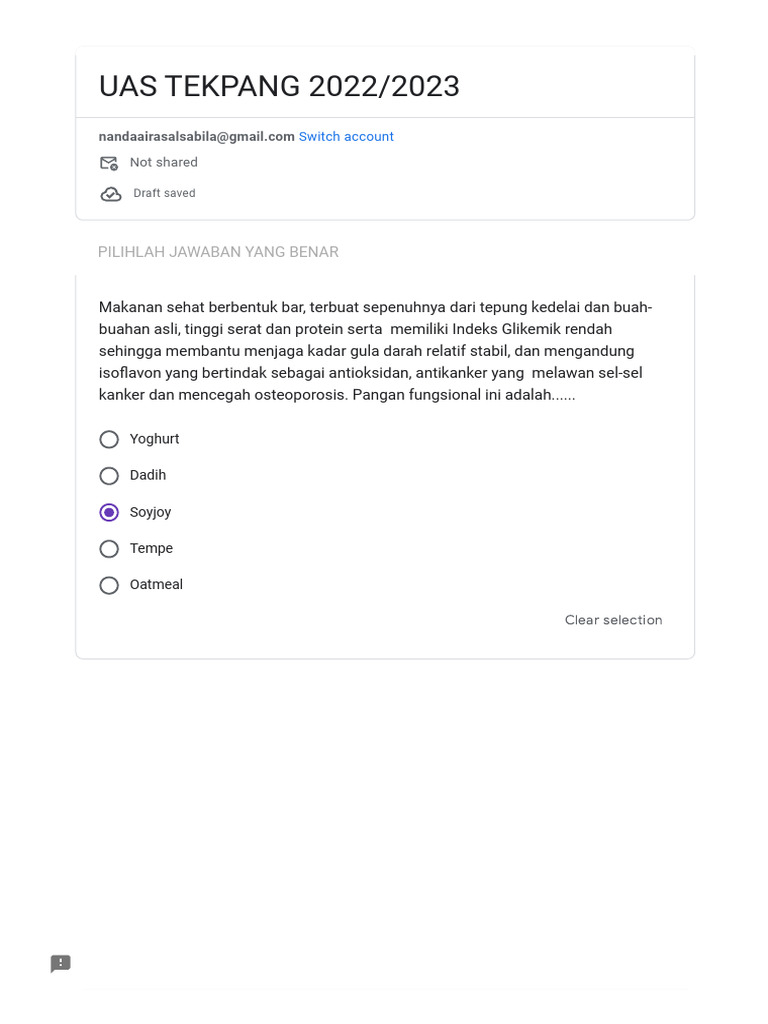
Task: Click the Dadih answer label text
Action: tap(148, 475)
